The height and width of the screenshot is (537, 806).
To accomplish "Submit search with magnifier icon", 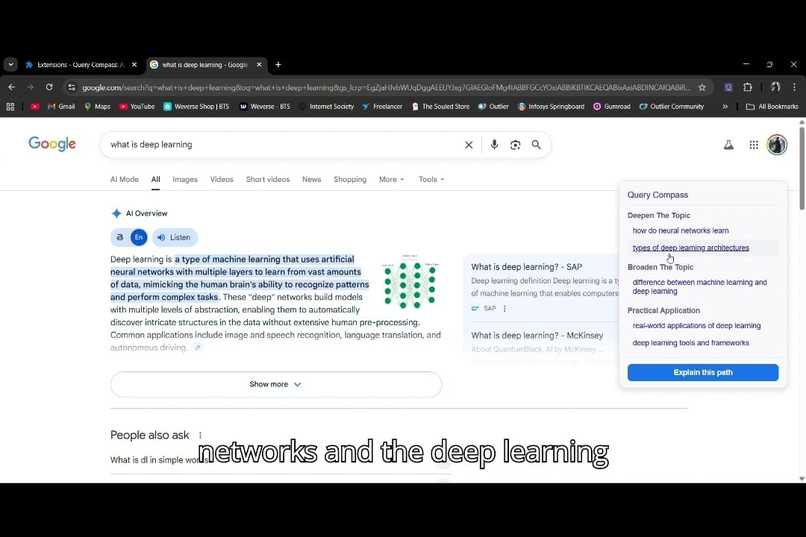I will pyautogui.click(x=536, y=145).
